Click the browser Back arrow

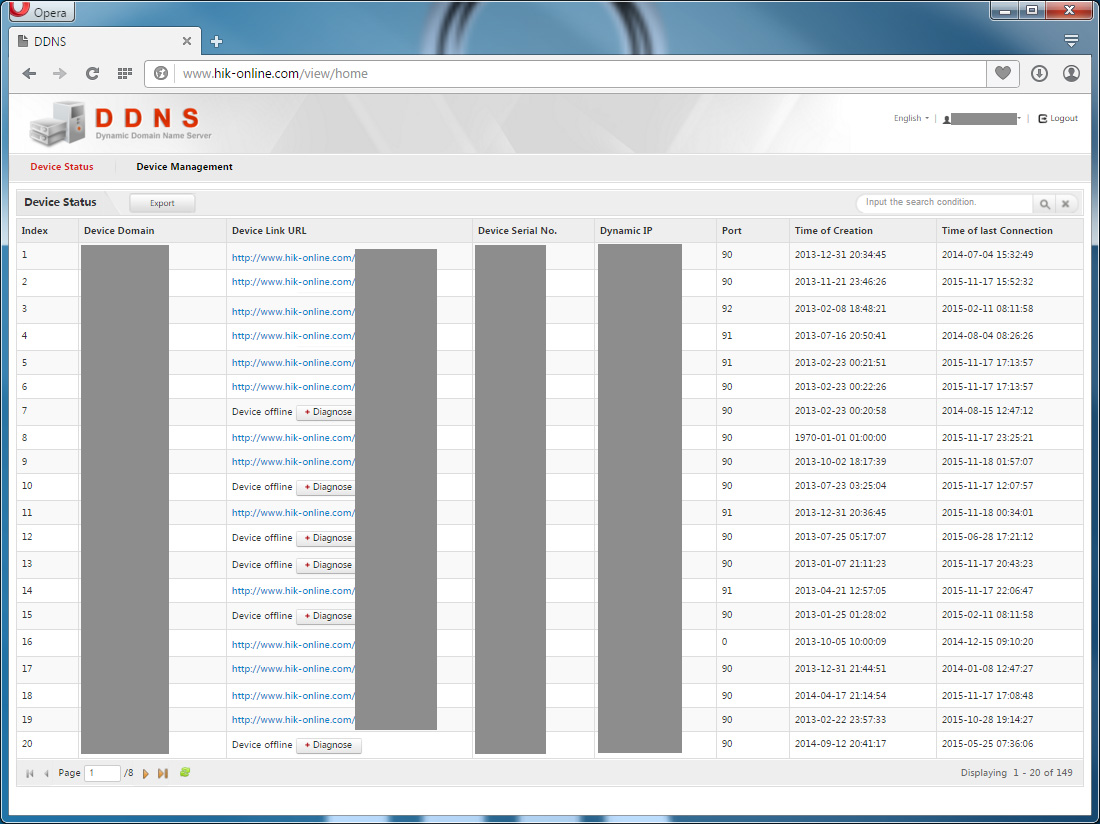click(29, 73)
